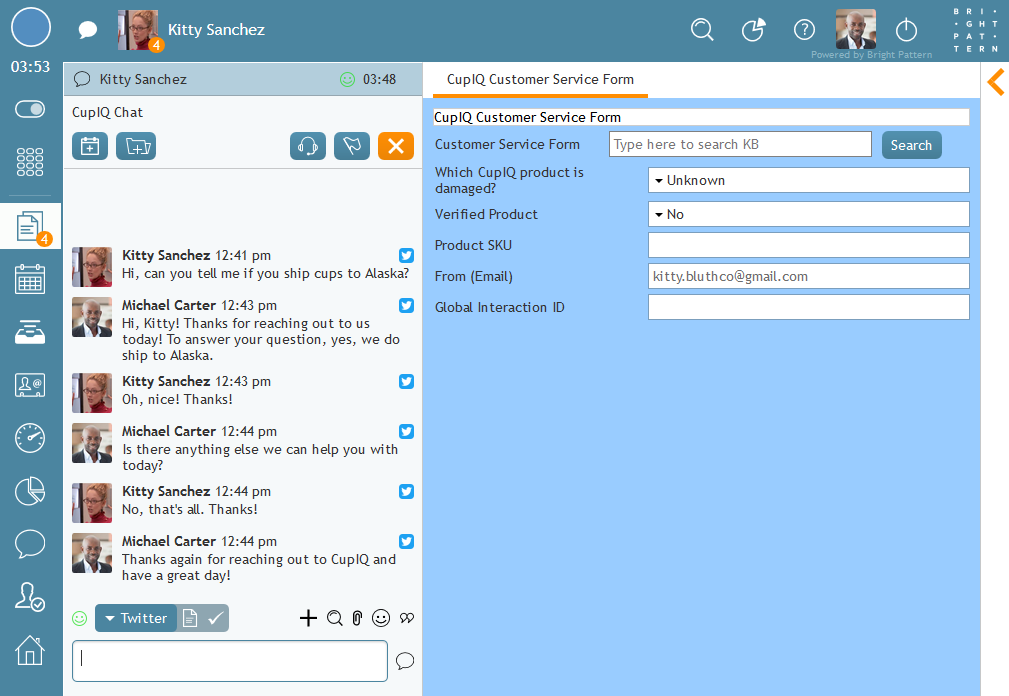Open the statistics pie icon in top bar
Image resolution: width=1009 pixels, height=696 pixels.
point(753,30)
